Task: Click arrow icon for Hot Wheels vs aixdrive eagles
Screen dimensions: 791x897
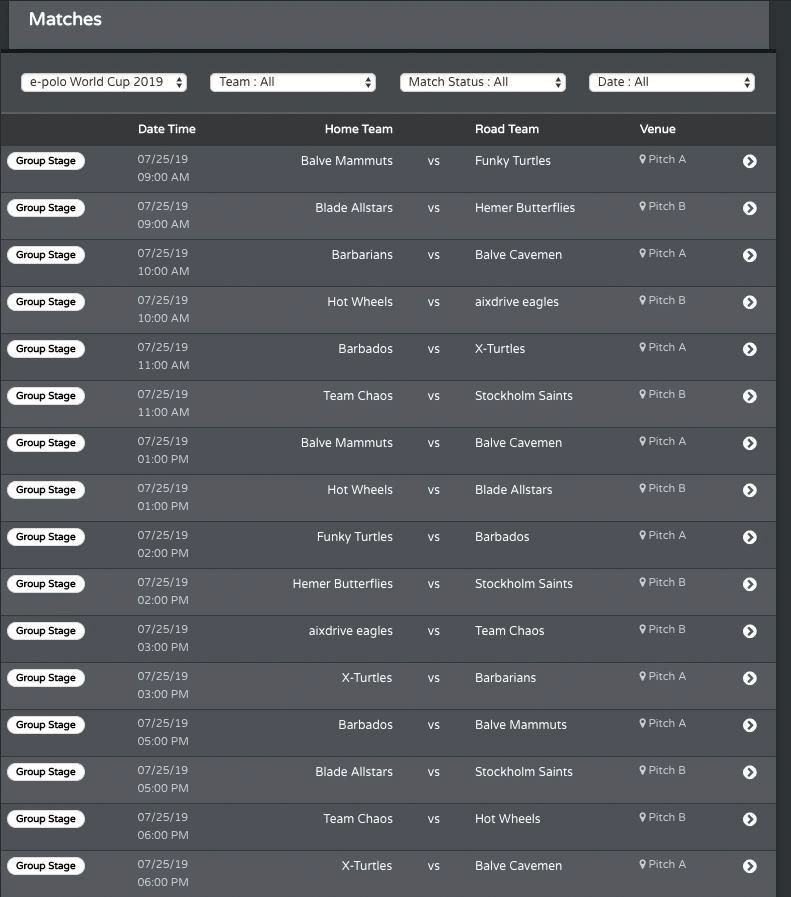Action: pyautogui.click(x=750, y=302)
